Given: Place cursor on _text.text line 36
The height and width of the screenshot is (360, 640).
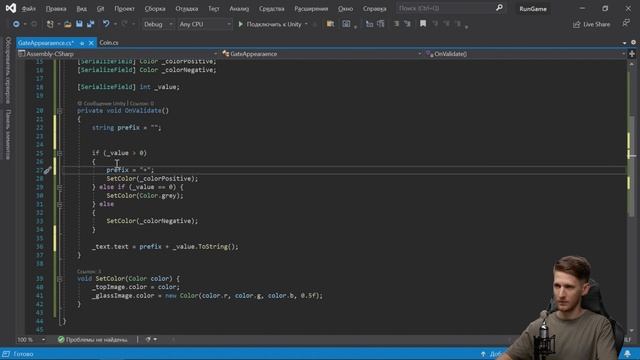Looking at the screenshot, I should point(165,247).
